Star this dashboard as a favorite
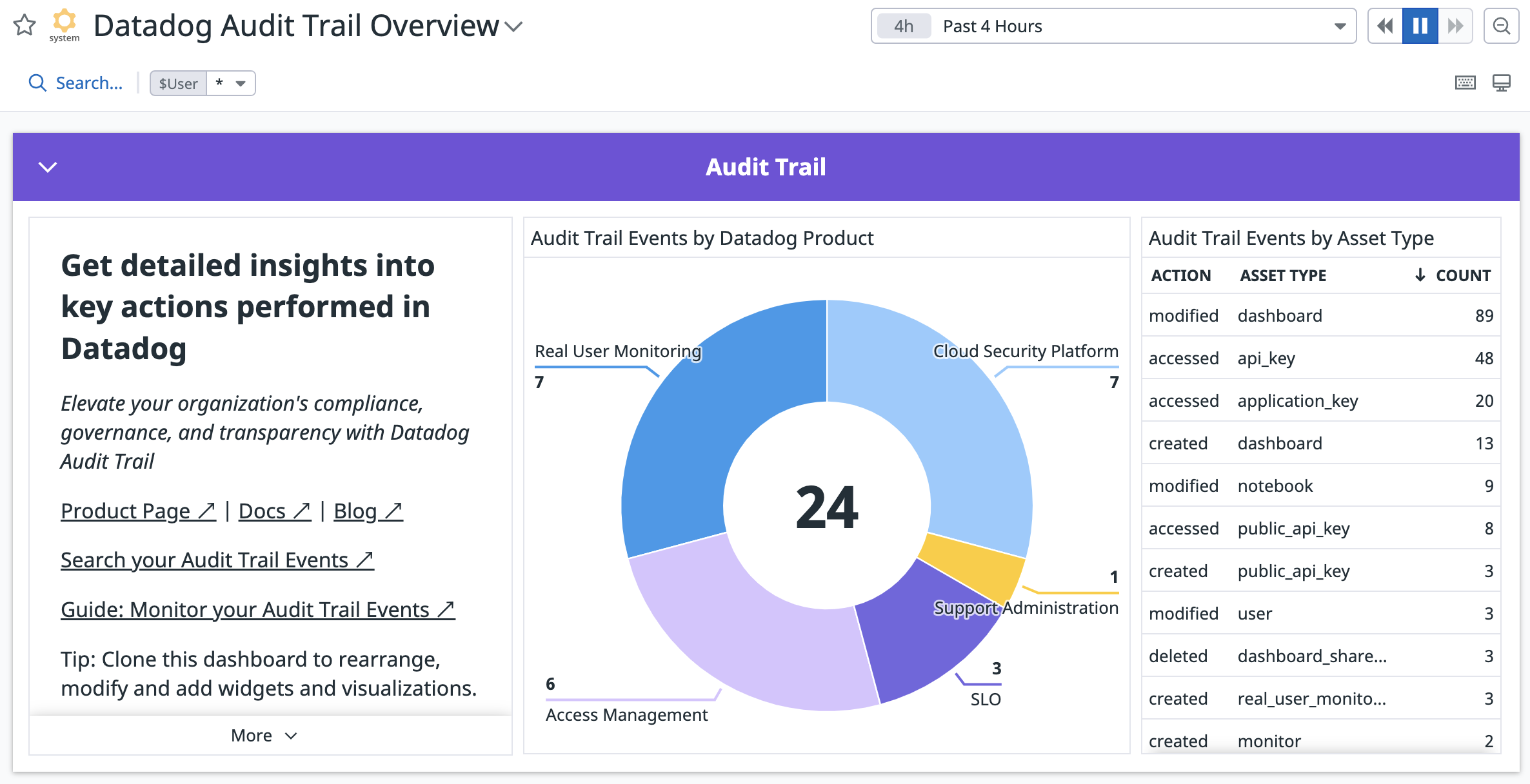The height and width of the screenshot is (784, 1530). coord(25,25)
